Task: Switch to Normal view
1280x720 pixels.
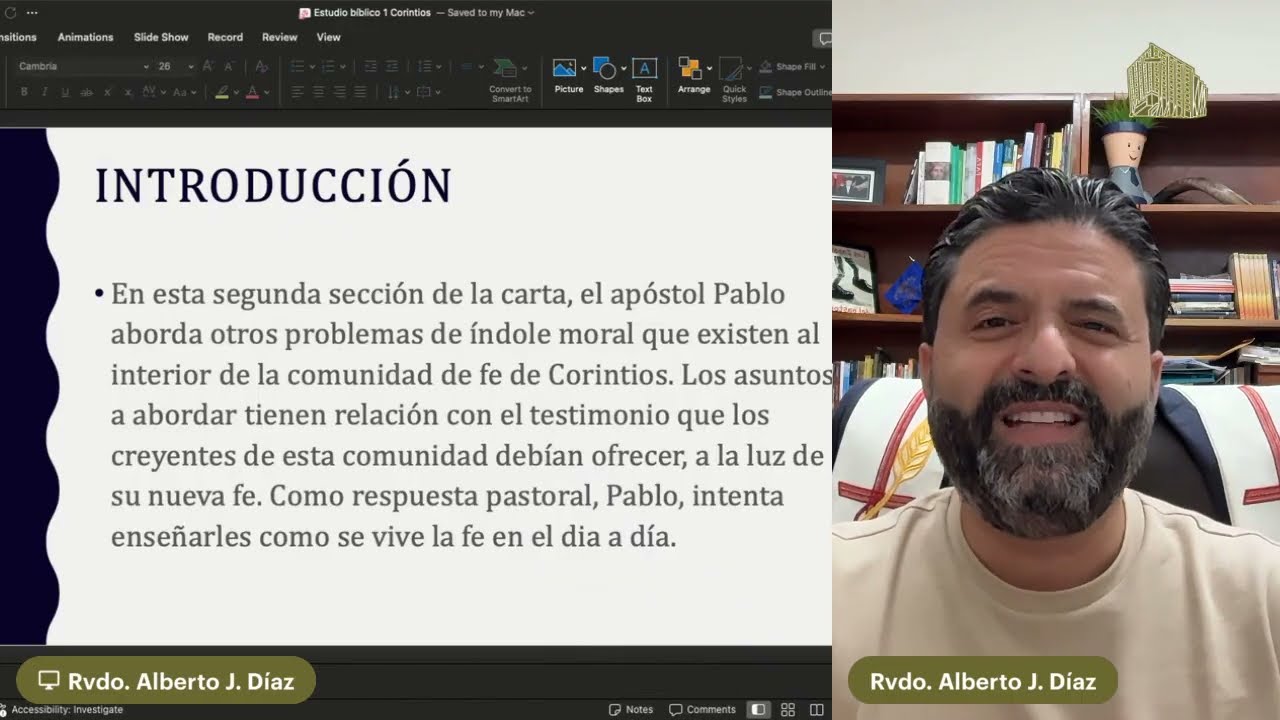Action: click(759, 709)
